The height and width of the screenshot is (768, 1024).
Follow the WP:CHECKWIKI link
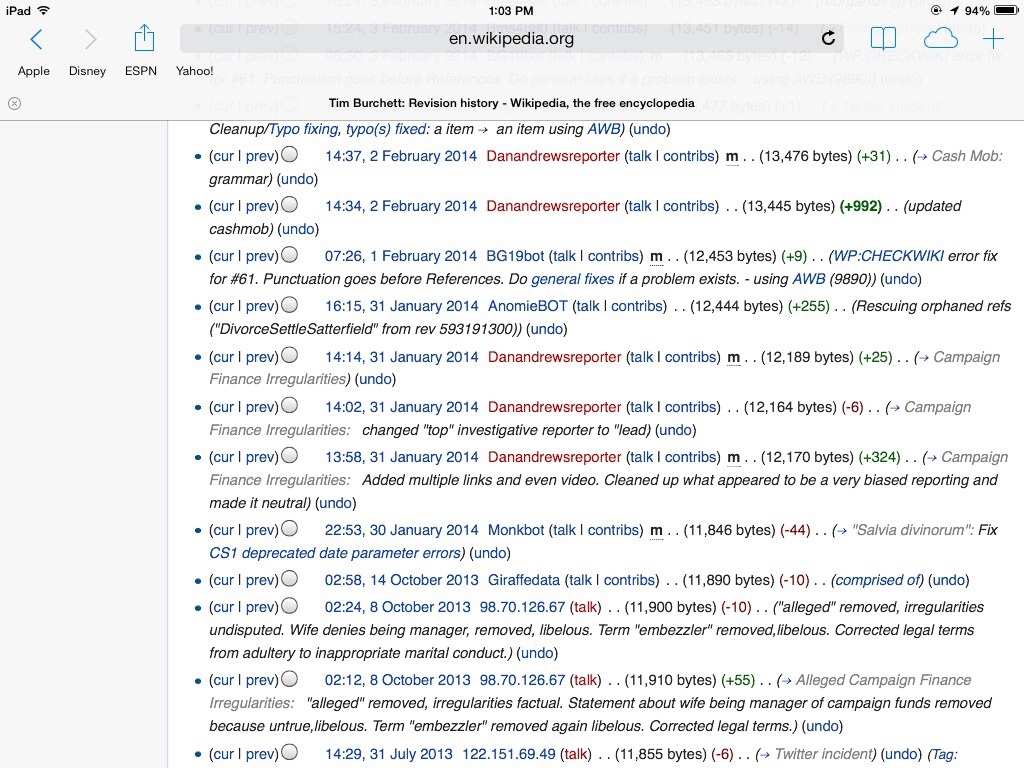tap(888, 256)
